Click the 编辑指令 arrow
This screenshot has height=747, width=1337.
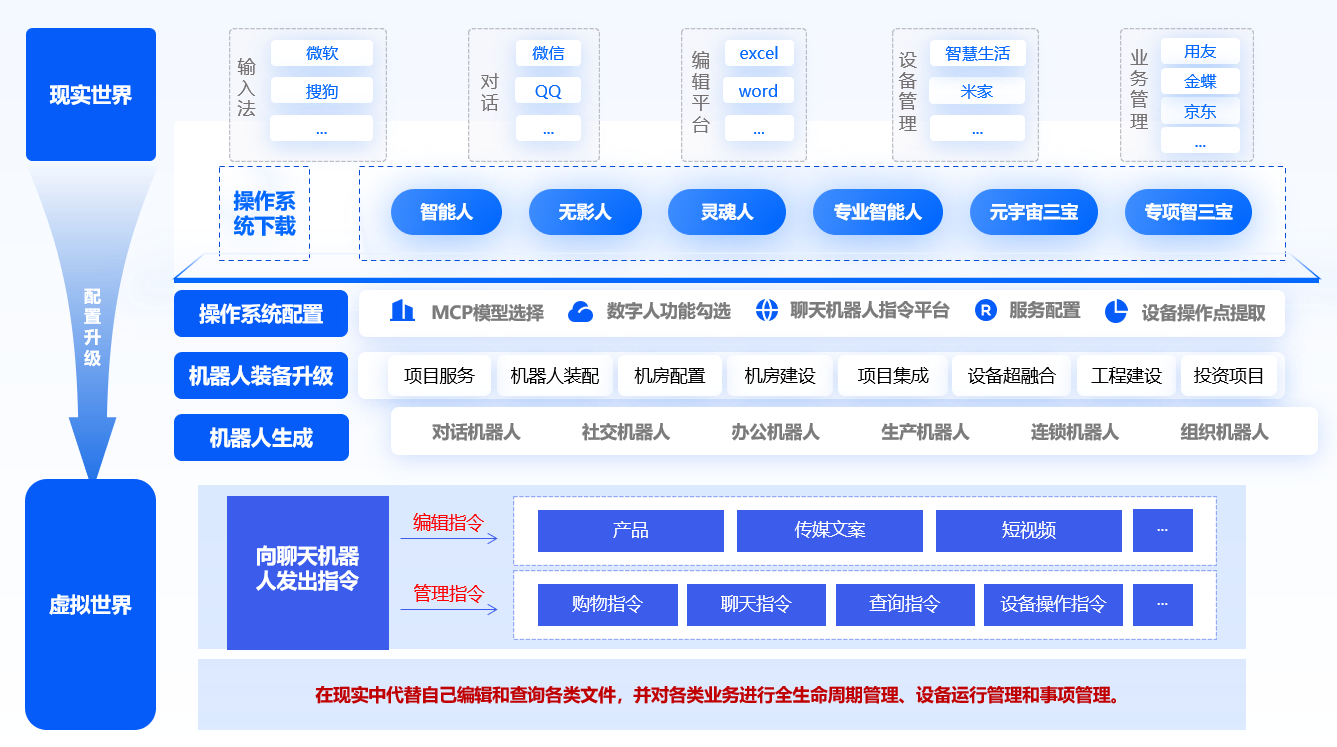pos(449,539)
